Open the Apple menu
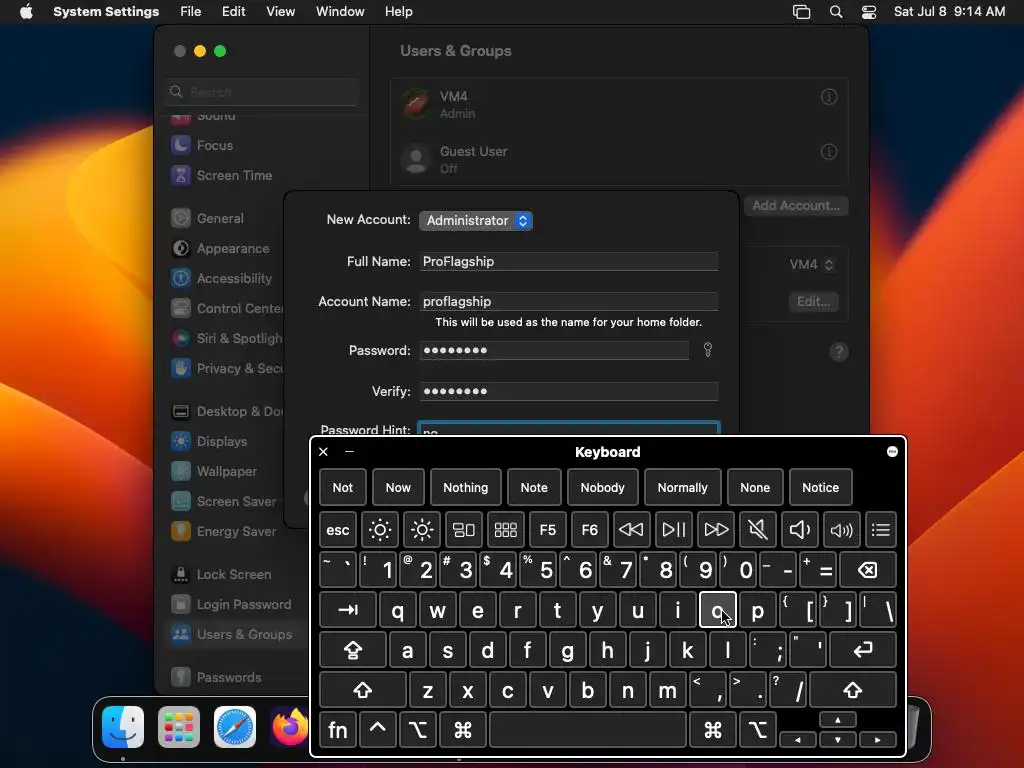Image resolution: width=1024 pixels, height=768 pixels. pyautogui.click(x=26, y=12)
